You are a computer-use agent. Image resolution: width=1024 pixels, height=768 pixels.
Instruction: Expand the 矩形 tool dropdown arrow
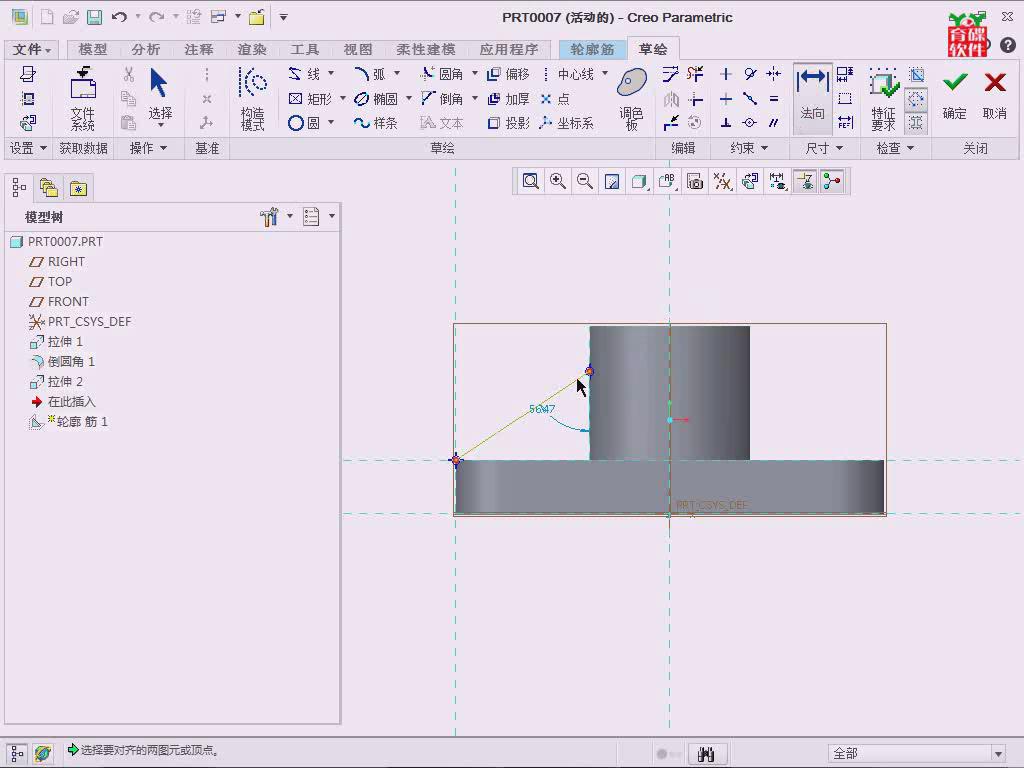click(x=343, y=98)
